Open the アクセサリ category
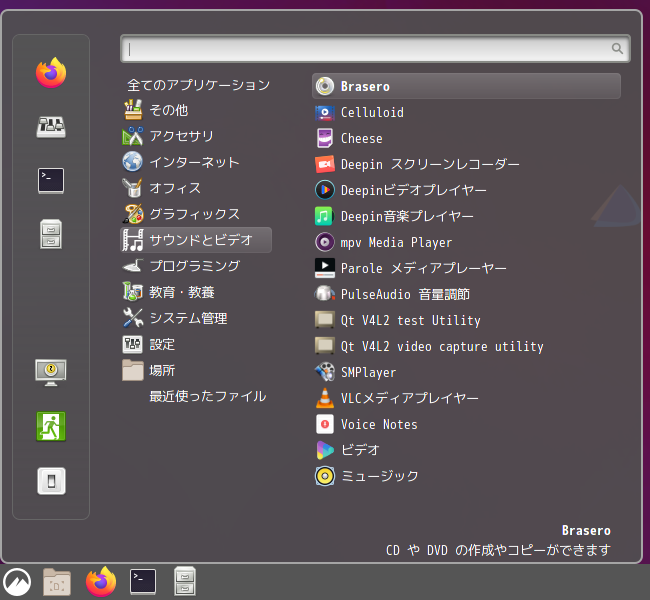This screenshot has width=650, height=600. pyautogui.click(x=196, y=136)
